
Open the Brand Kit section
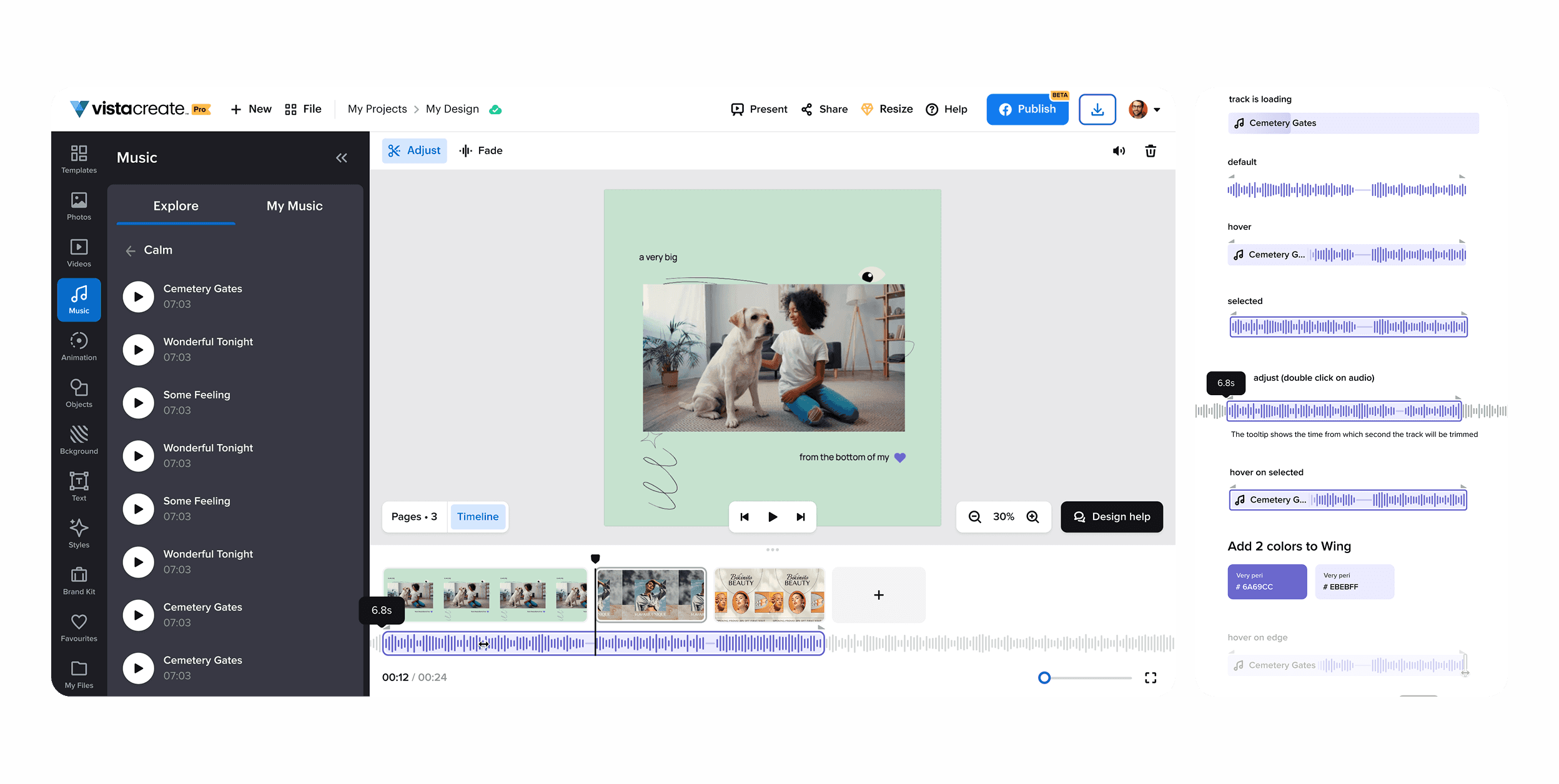click(x=79, y=581)
